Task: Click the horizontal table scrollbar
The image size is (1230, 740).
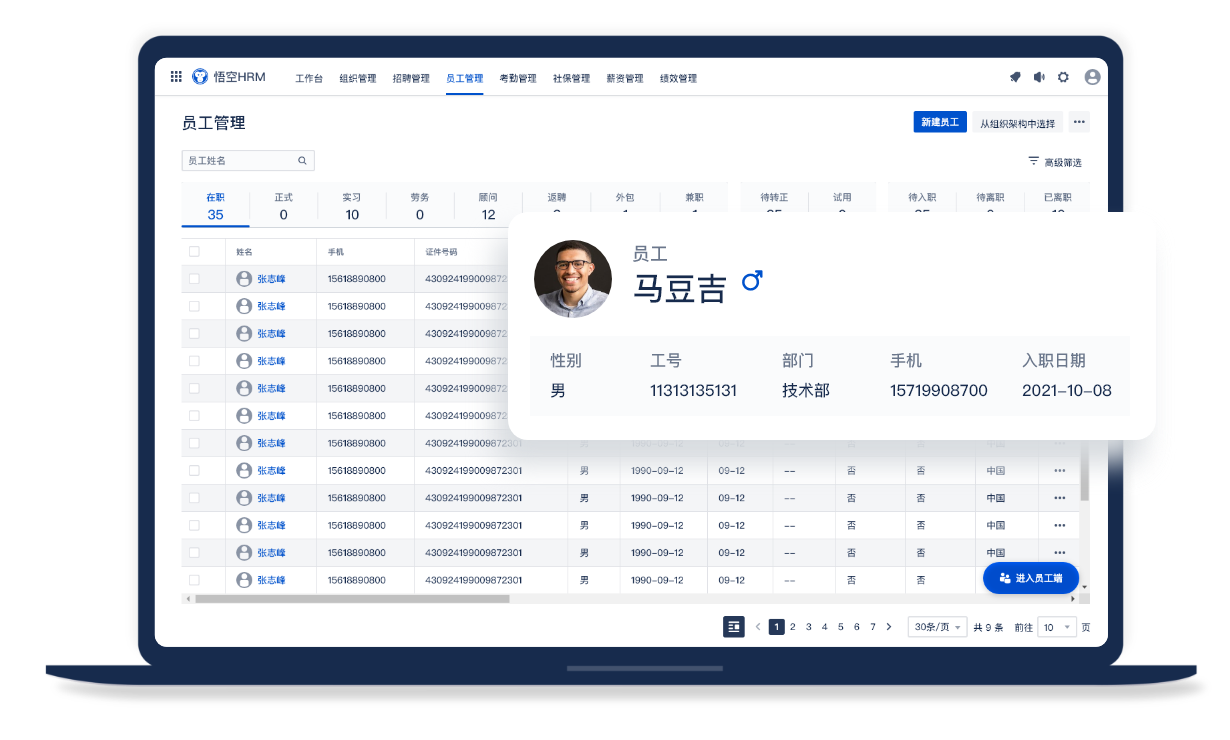Action: tap(352, 599)
